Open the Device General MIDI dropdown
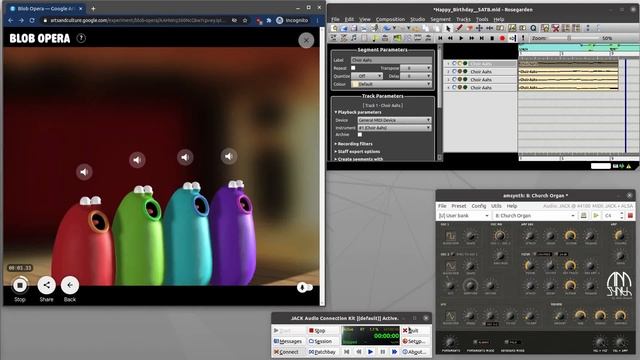This screenshot has height=360, width=640. (x=394, y=120)
